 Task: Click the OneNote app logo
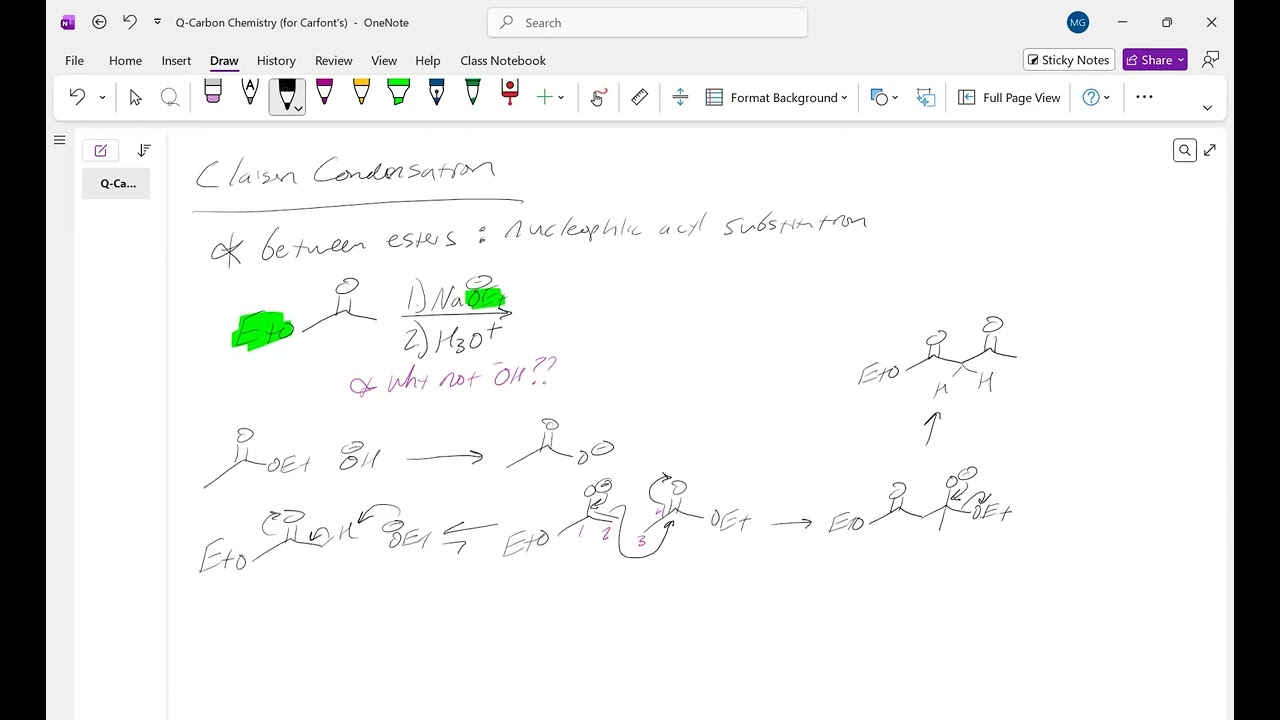tap(68, 22)
